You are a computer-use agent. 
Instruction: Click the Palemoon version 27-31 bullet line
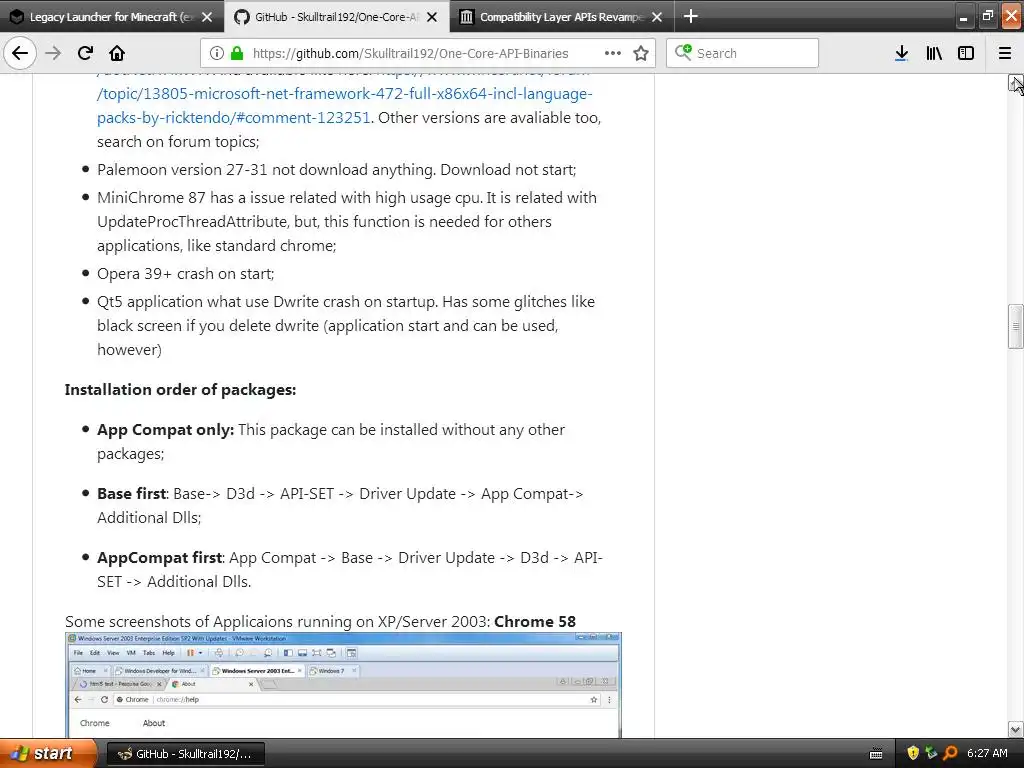click(336, 170)
